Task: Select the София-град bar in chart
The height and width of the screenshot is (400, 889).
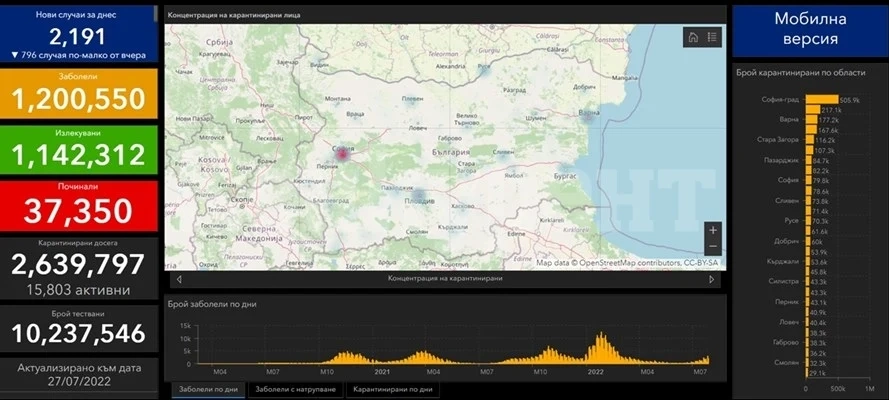Action: point(822,100)
